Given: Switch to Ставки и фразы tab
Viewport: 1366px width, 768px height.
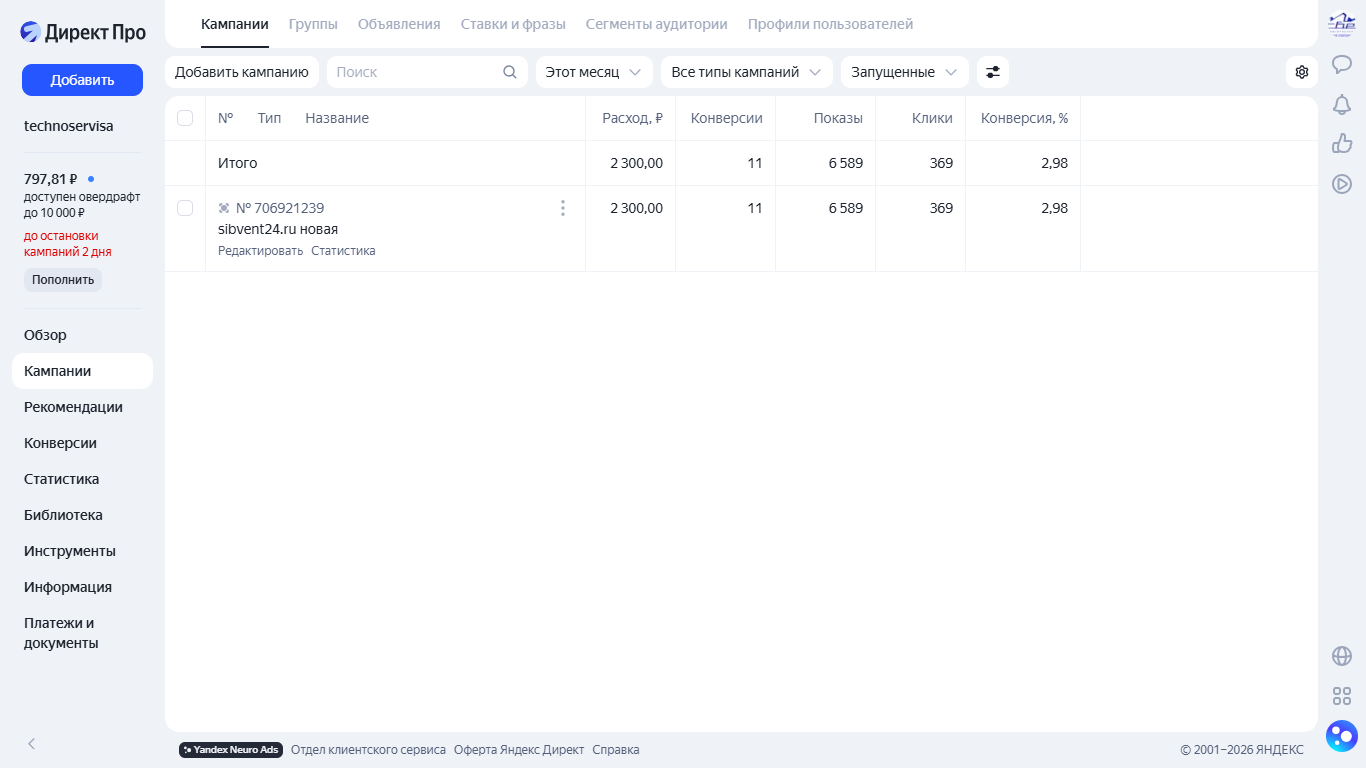Looking at the screenshot, I should click(513, 24).
